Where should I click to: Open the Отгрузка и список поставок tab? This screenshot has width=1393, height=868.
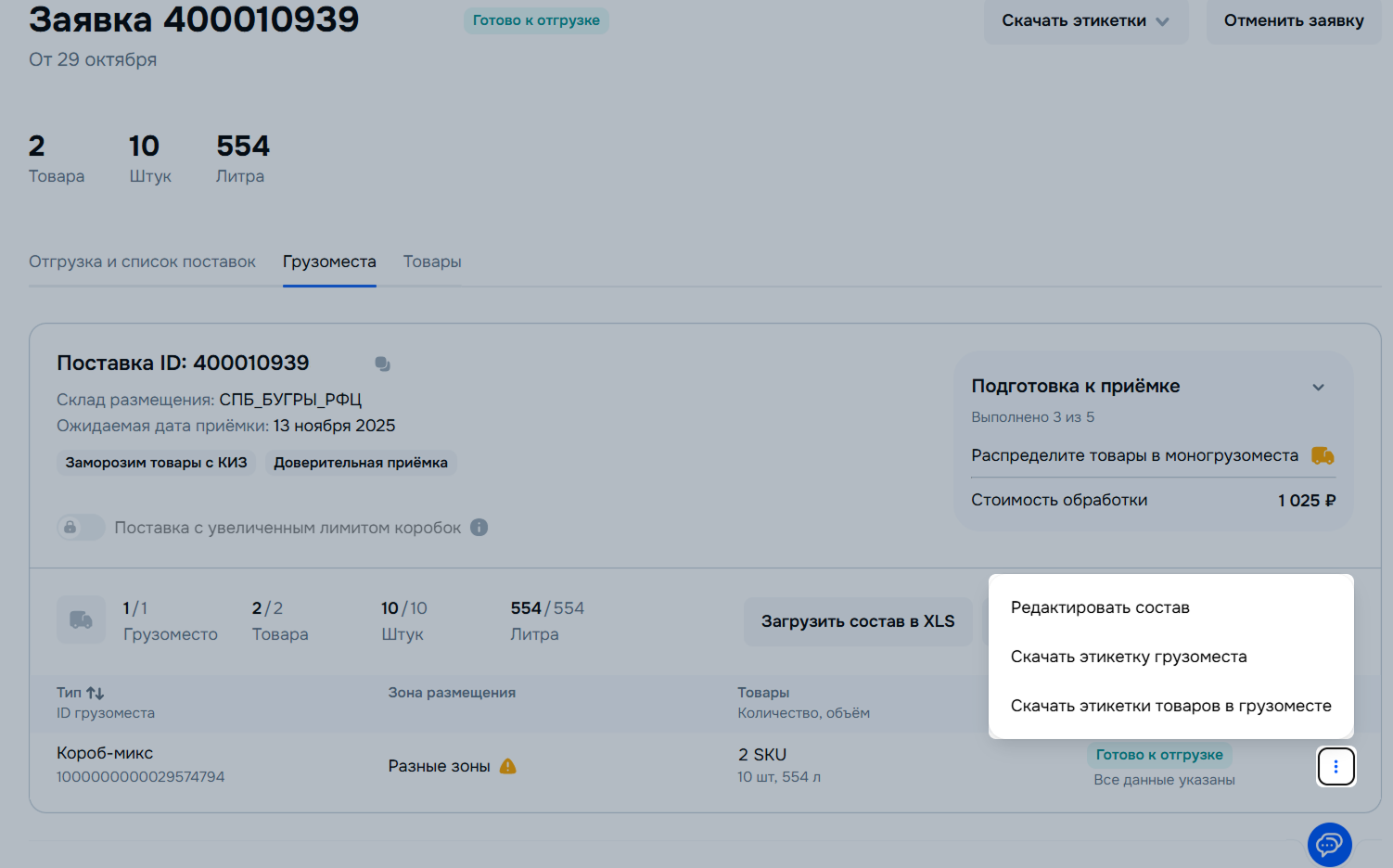pos(142,262)
